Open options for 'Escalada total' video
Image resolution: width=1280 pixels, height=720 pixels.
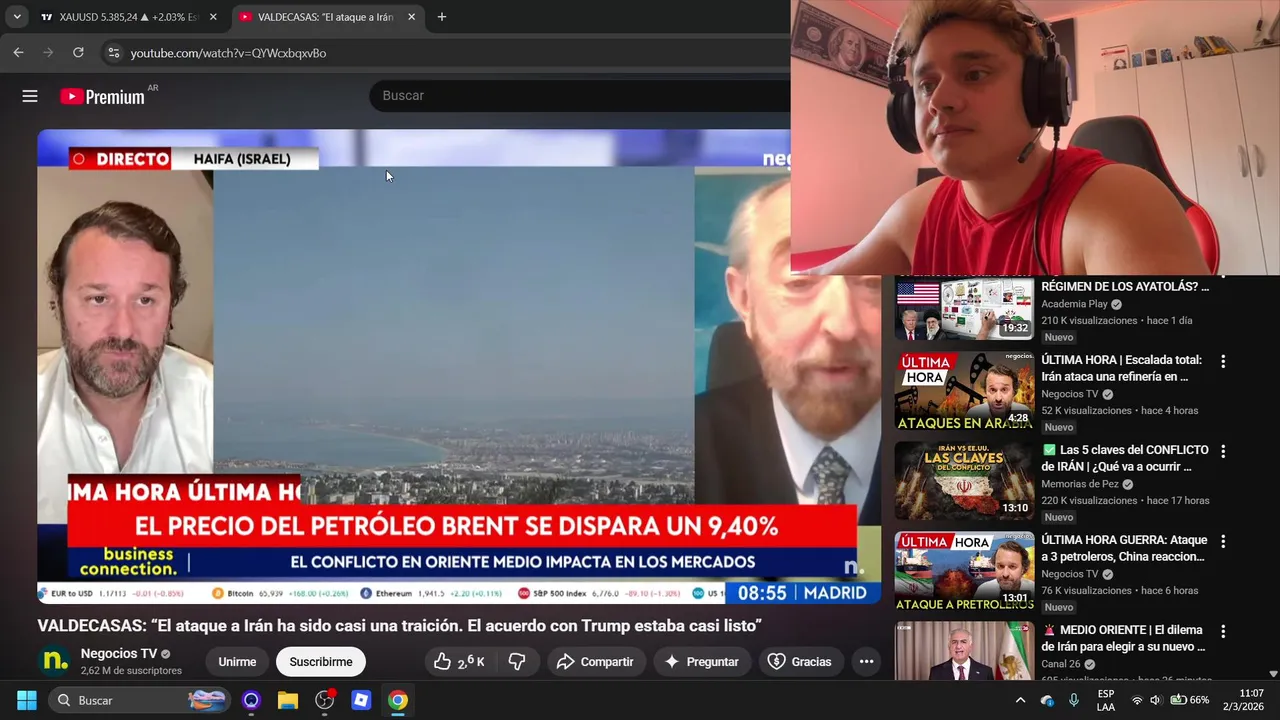point(1222,361)
